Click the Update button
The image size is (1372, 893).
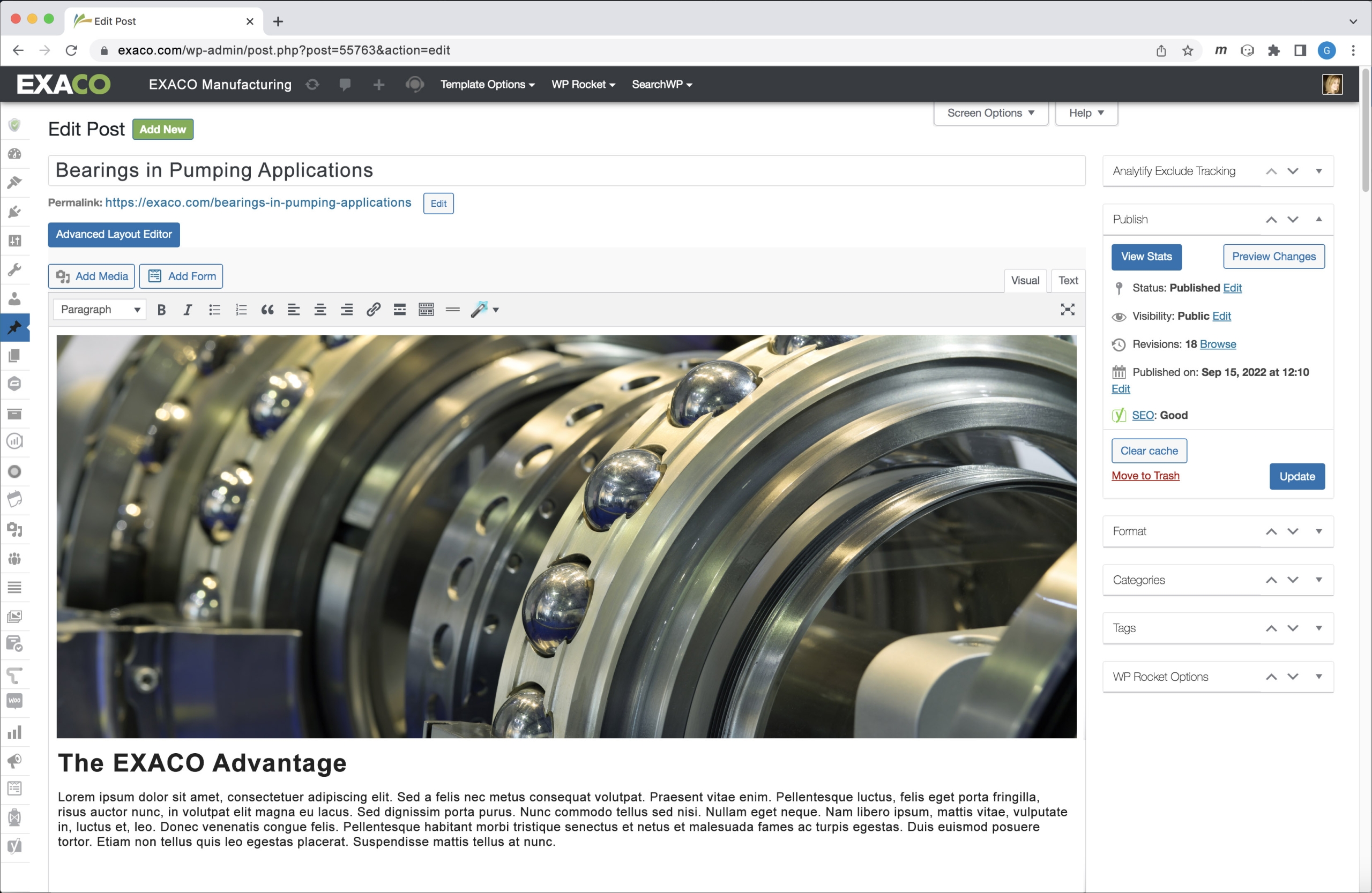(1296, 476)
